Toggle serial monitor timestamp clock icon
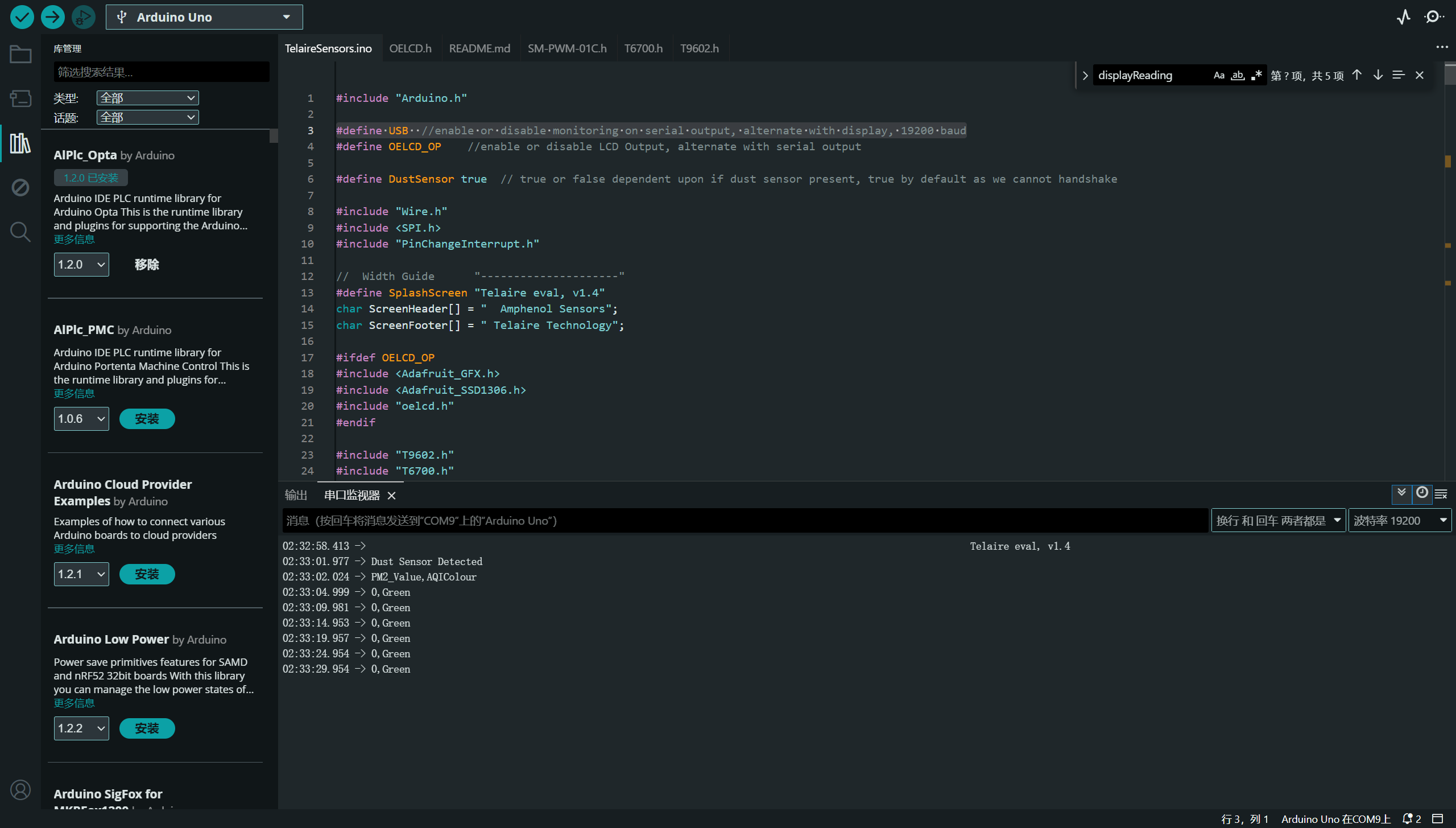 (1422, 493)
